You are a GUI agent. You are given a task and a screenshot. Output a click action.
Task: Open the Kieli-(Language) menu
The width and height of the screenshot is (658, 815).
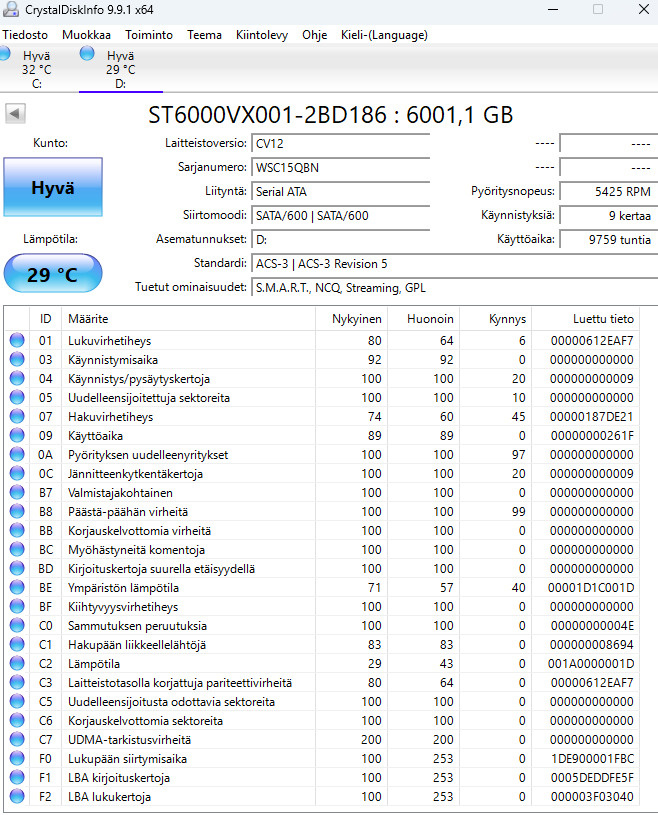pos(384,35)
